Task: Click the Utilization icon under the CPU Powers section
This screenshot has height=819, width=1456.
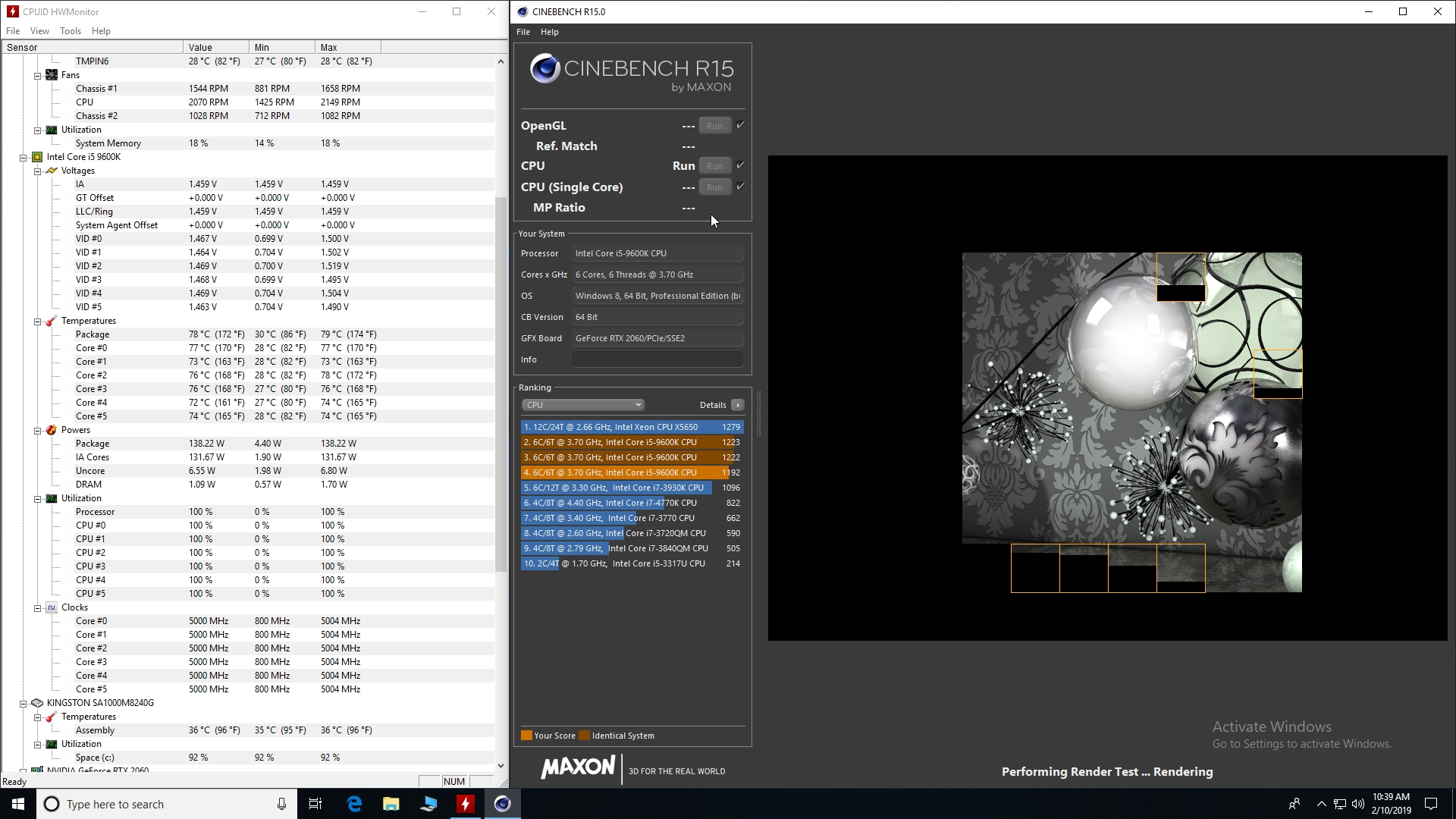Action: tap(52, 498)
